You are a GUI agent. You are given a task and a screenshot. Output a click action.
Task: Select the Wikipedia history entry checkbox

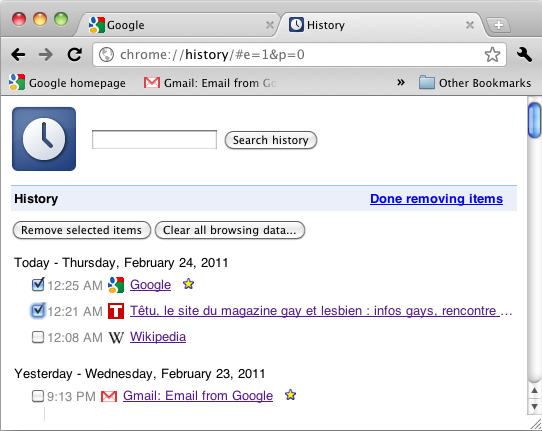[38, 337]
